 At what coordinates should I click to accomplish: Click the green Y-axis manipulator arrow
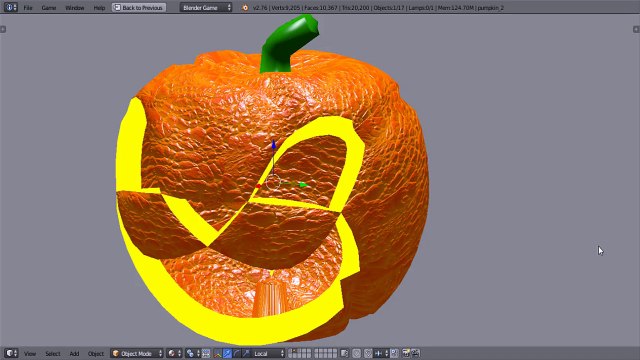point(303,185)
